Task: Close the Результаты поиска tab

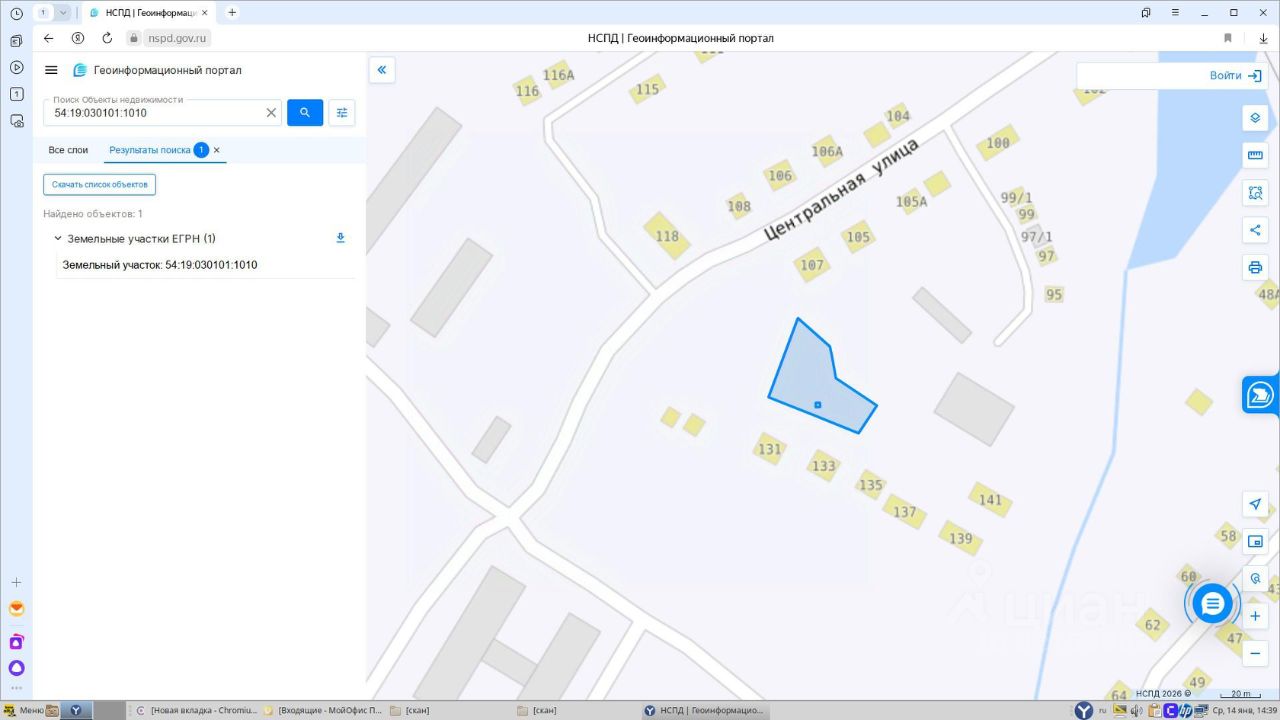Action: pos(216,150)
